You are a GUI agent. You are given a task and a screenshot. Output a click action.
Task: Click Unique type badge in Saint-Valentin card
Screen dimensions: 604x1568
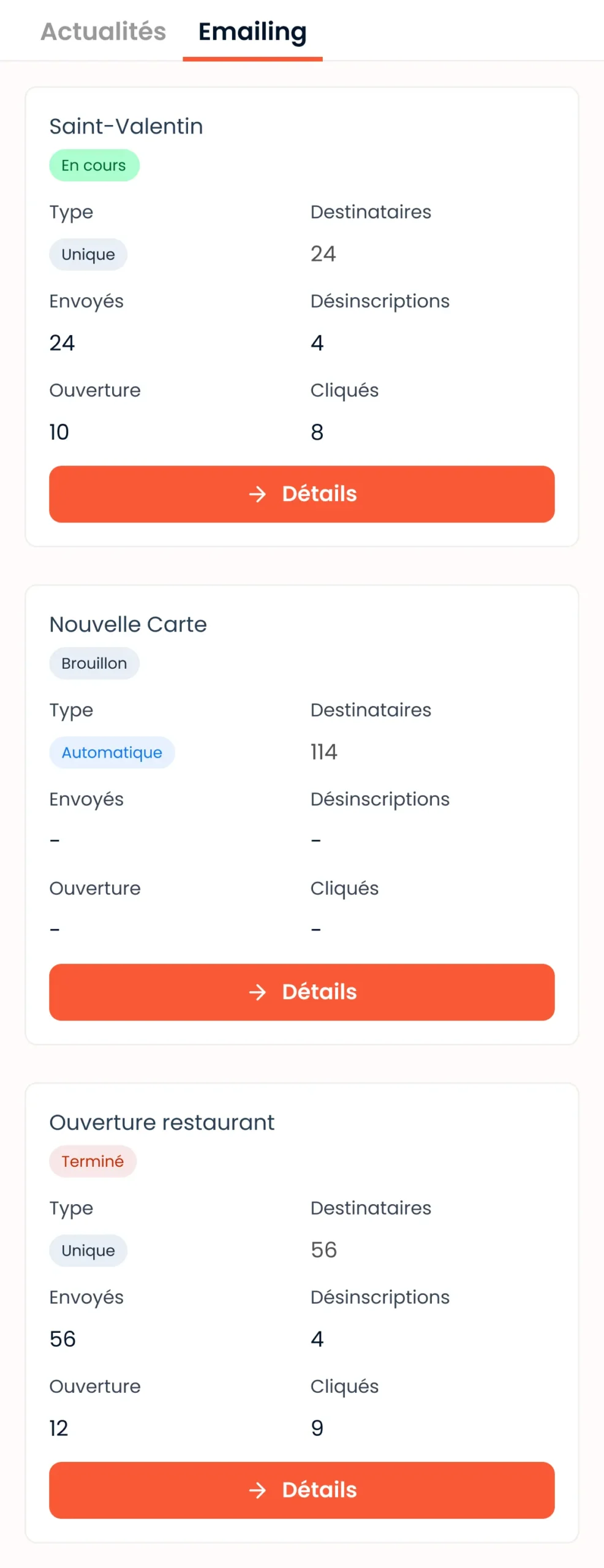click(88, 254)
